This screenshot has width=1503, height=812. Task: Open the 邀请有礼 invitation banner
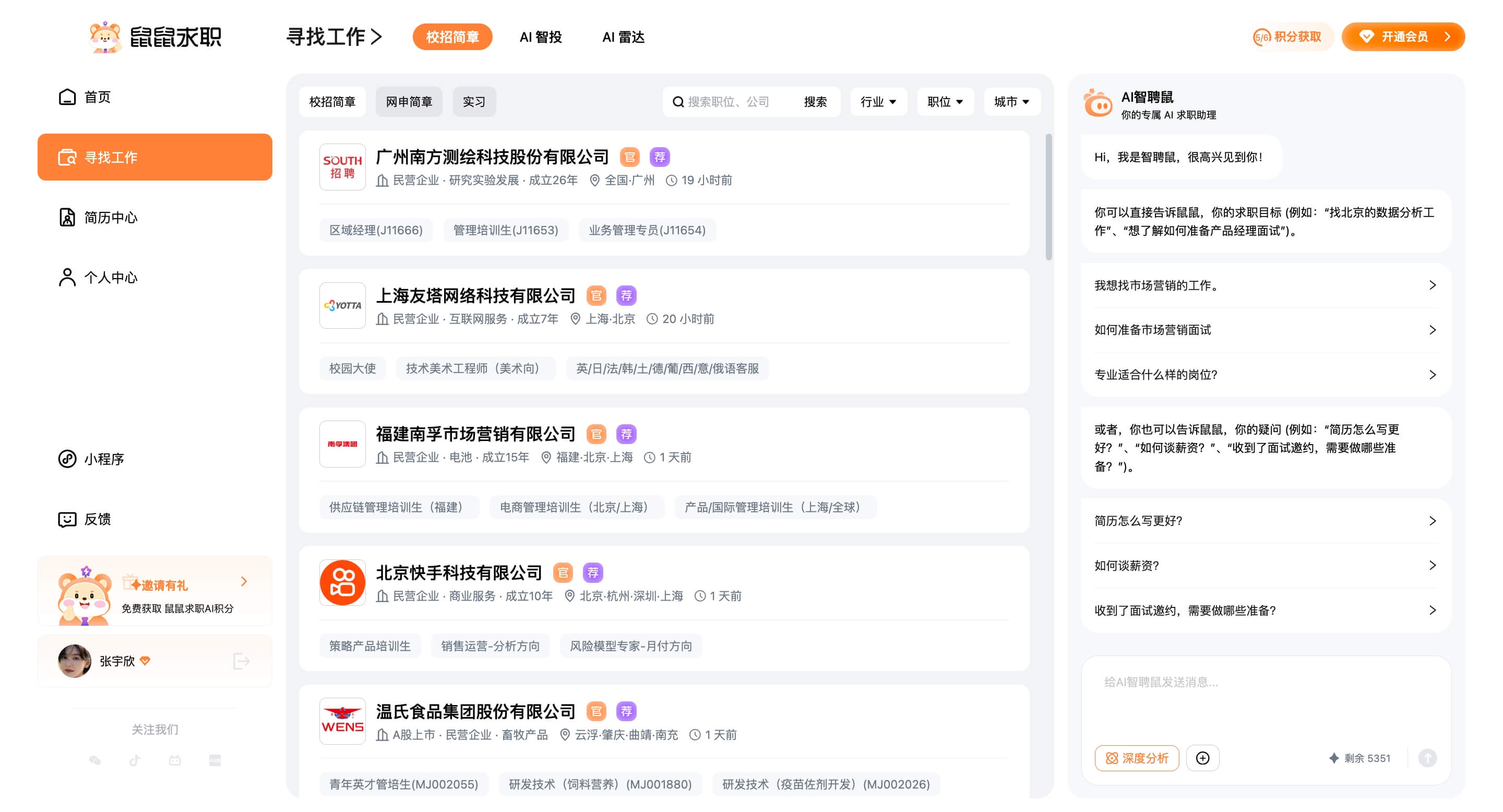154,591
